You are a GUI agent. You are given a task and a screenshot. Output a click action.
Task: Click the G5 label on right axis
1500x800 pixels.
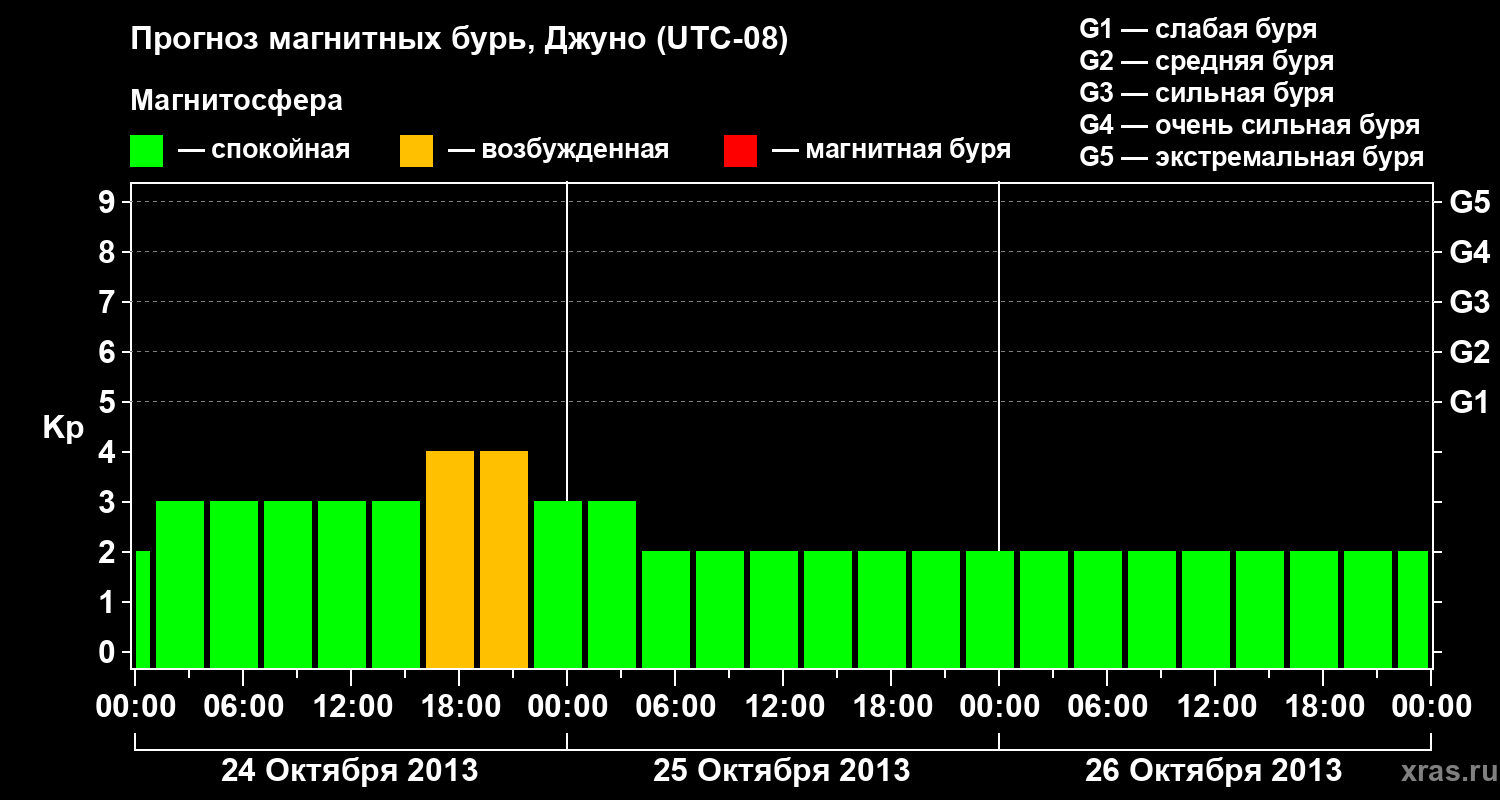click(x=1469, y=202)
